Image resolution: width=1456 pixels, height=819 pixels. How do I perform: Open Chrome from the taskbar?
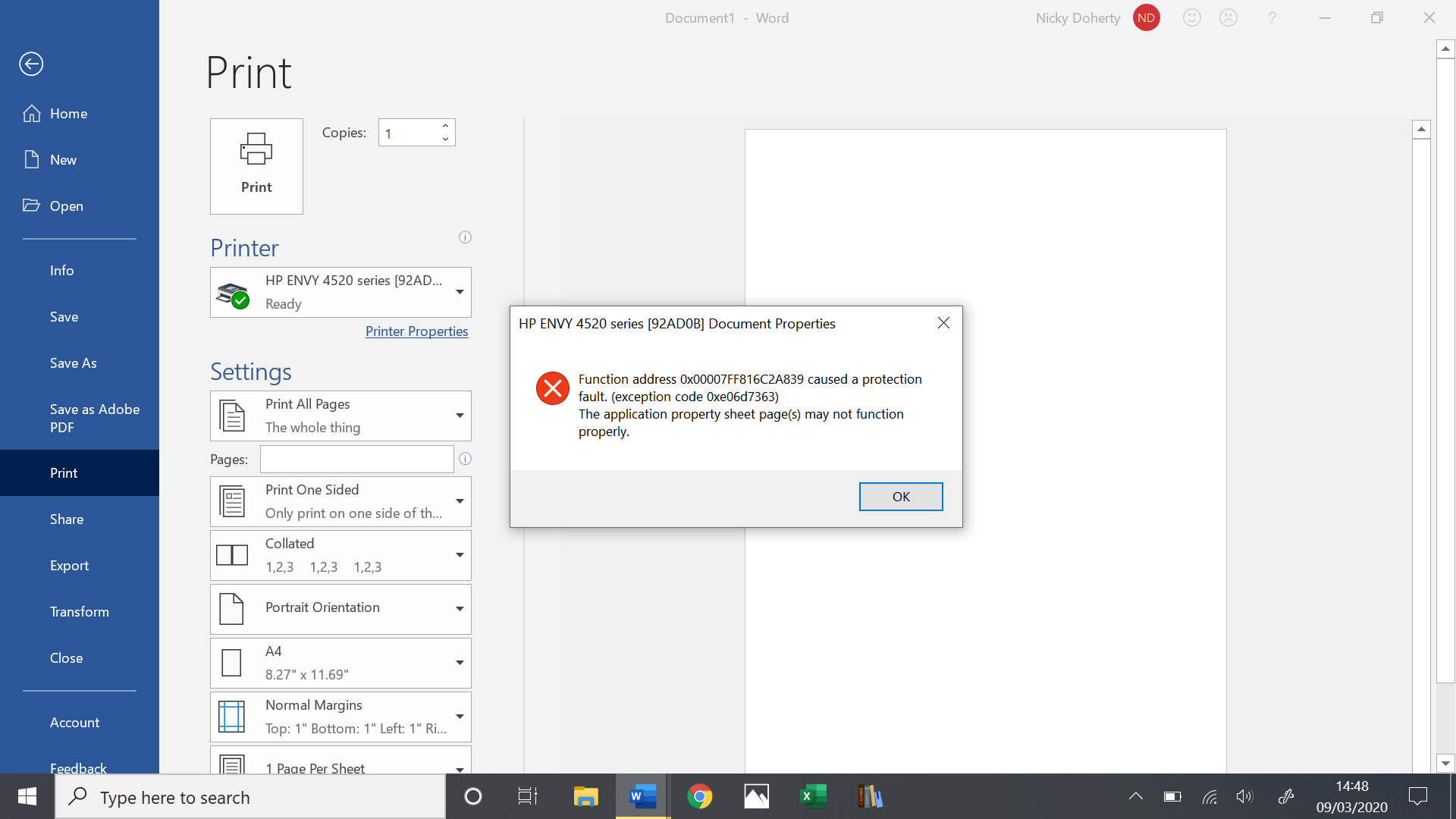tap(699, 796)
